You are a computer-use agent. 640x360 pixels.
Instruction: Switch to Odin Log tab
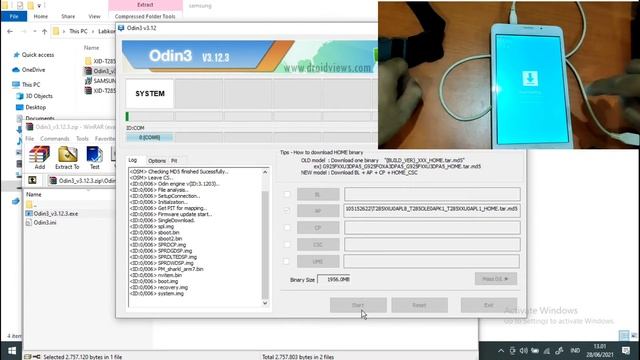pyautogui.click(x=133, y=160)
